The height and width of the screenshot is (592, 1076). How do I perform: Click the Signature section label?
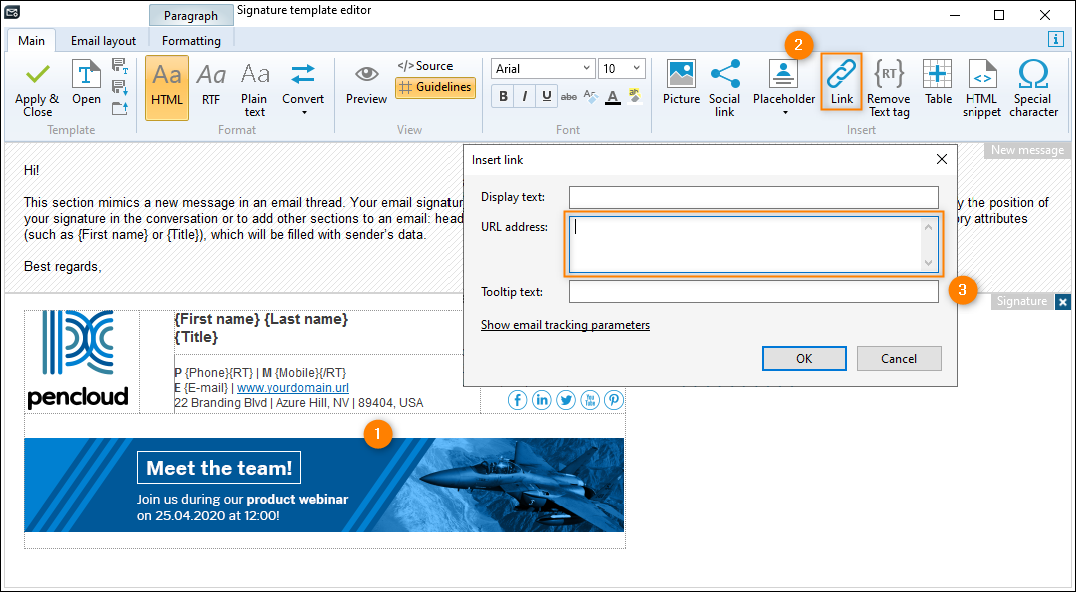pos(1022,301)
